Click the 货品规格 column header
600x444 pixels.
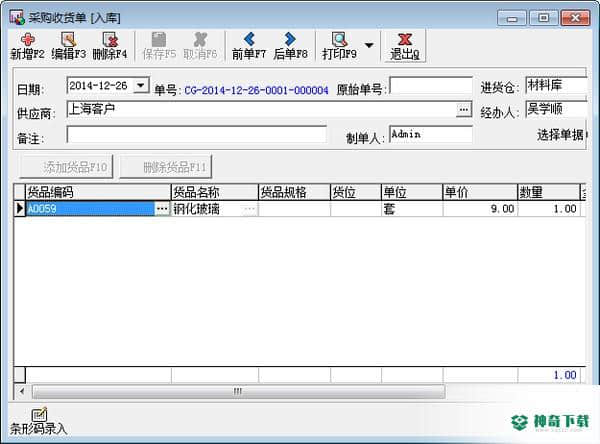pos(294,192)
